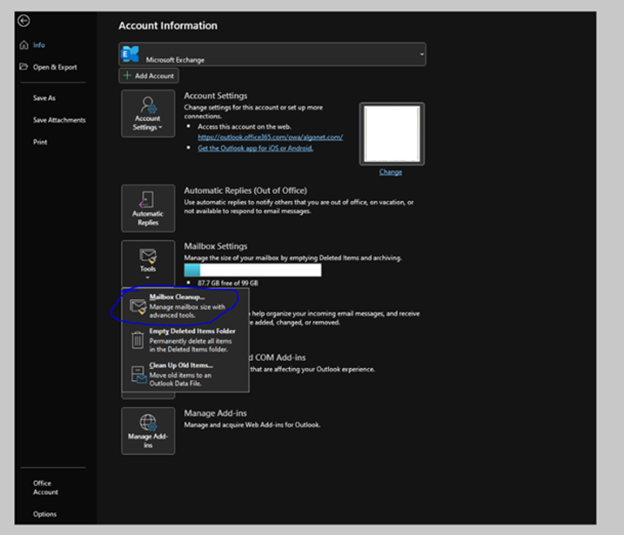
Task: Toggle the Tools dropdown button
Action: click(x=148, y=263)
